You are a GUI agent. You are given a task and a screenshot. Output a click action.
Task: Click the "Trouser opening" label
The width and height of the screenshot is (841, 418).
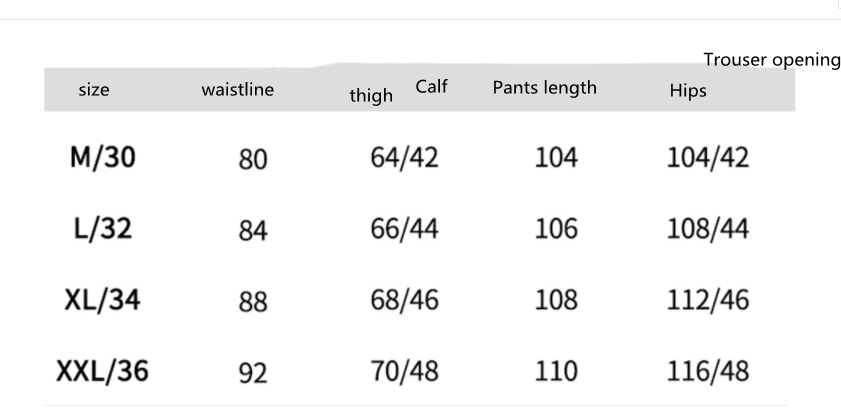tap(771, 60)
